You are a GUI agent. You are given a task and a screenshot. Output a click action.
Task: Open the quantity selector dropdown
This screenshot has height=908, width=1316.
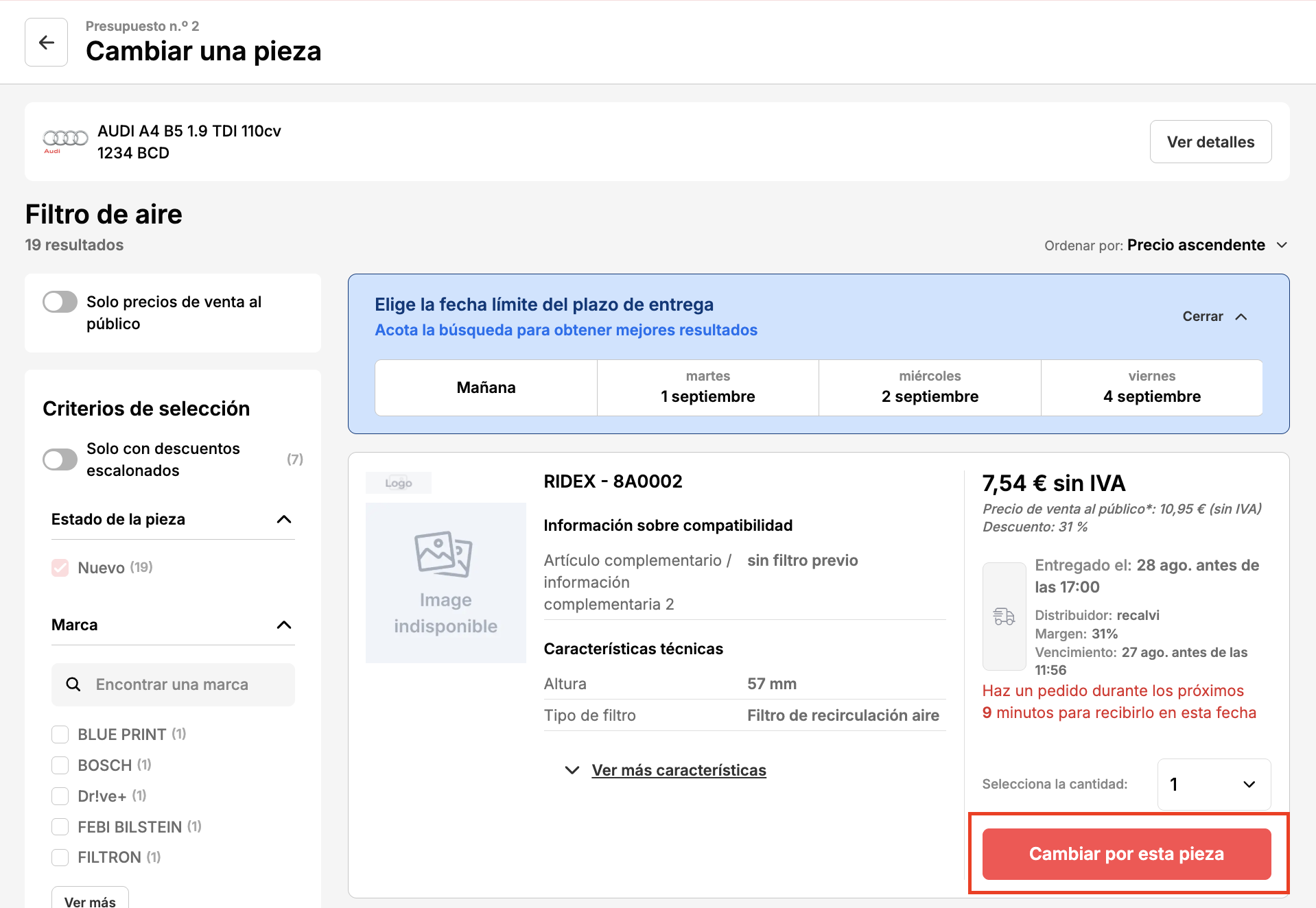tap(1214, 785)
